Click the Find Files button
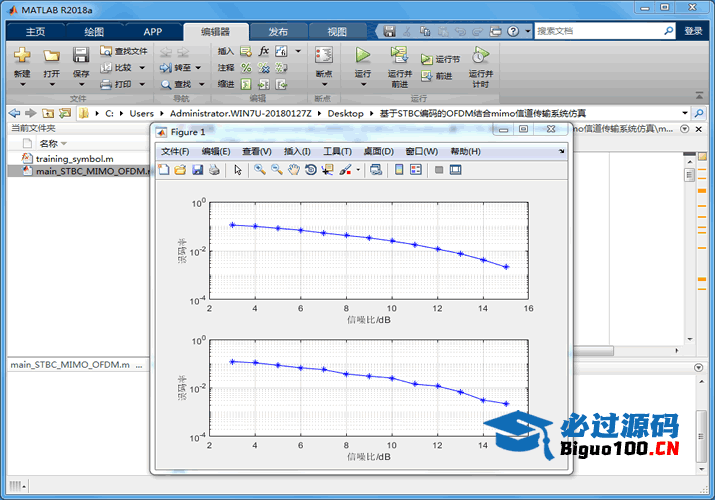The width and height of the screenshot is (715, 500). click(124, 51)
